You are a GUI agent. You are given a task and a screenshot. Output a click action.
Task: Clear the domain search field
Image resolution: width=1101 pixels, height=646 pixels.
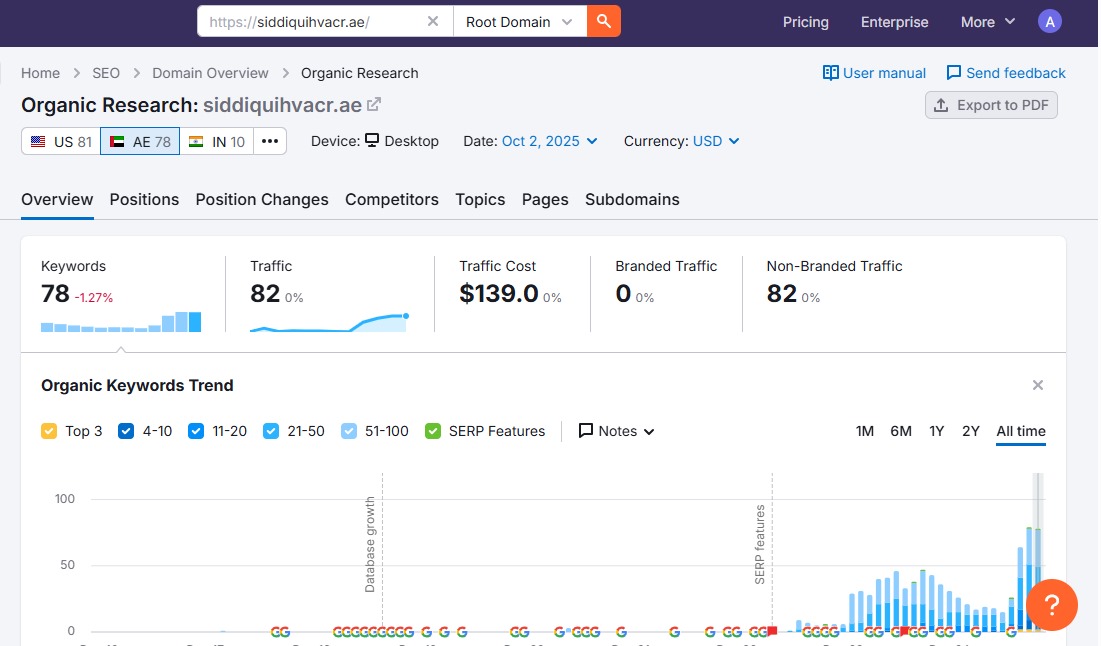tap(433, 21)
